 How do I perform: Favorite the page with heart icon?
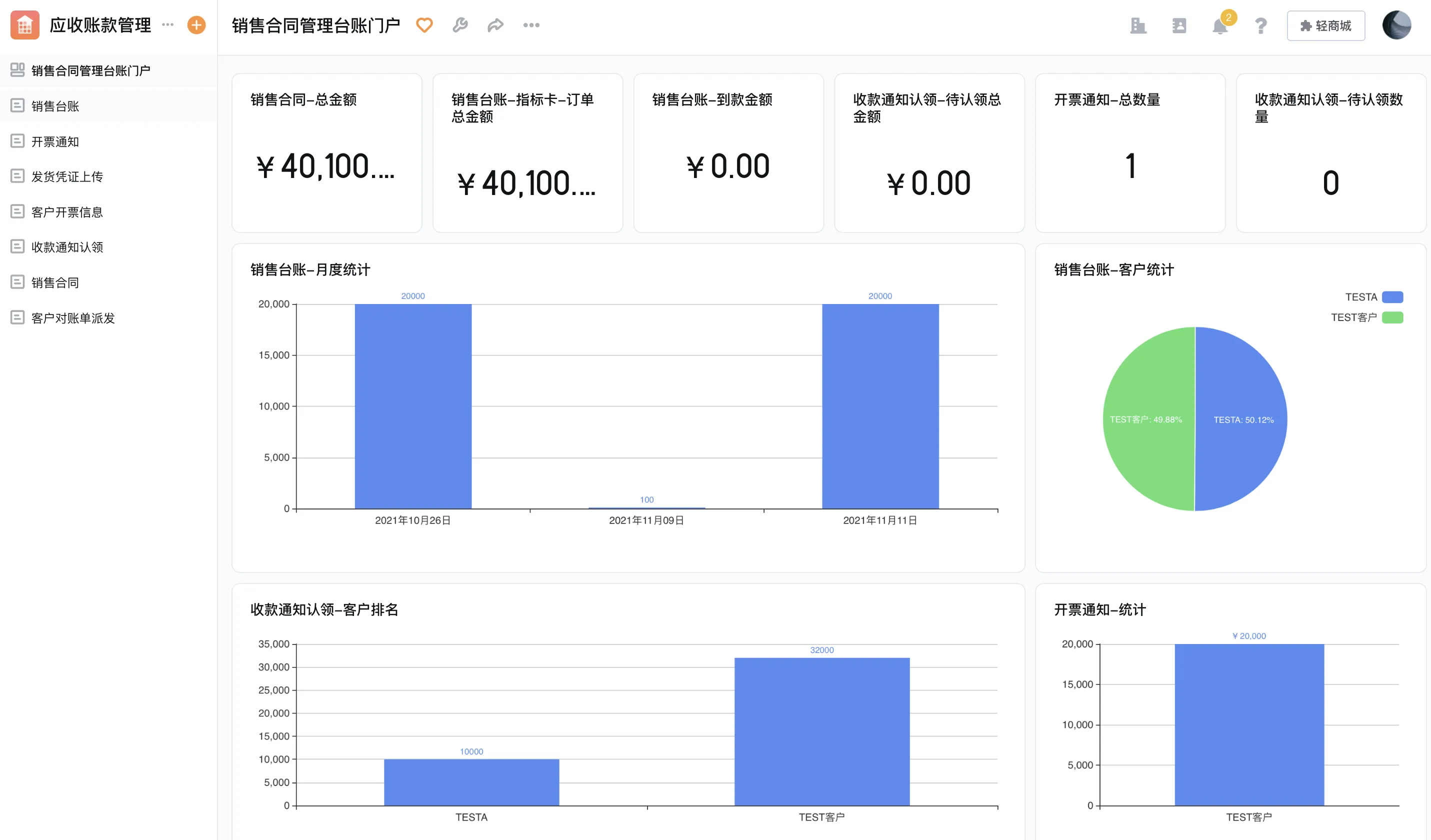424,25
